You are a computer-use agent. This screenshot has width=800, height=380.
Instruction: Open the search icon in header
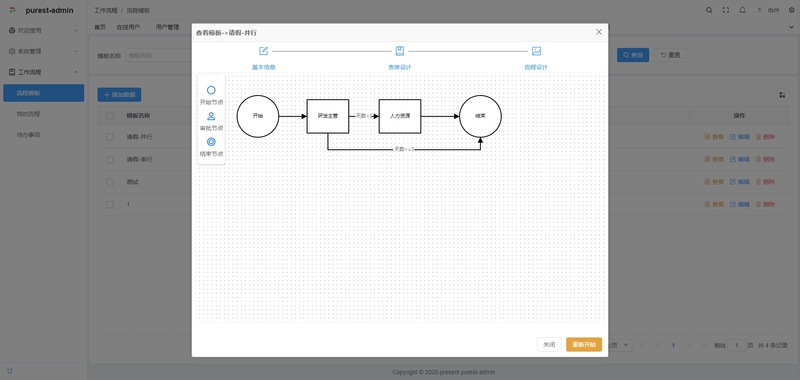click(x=709, y=10)
